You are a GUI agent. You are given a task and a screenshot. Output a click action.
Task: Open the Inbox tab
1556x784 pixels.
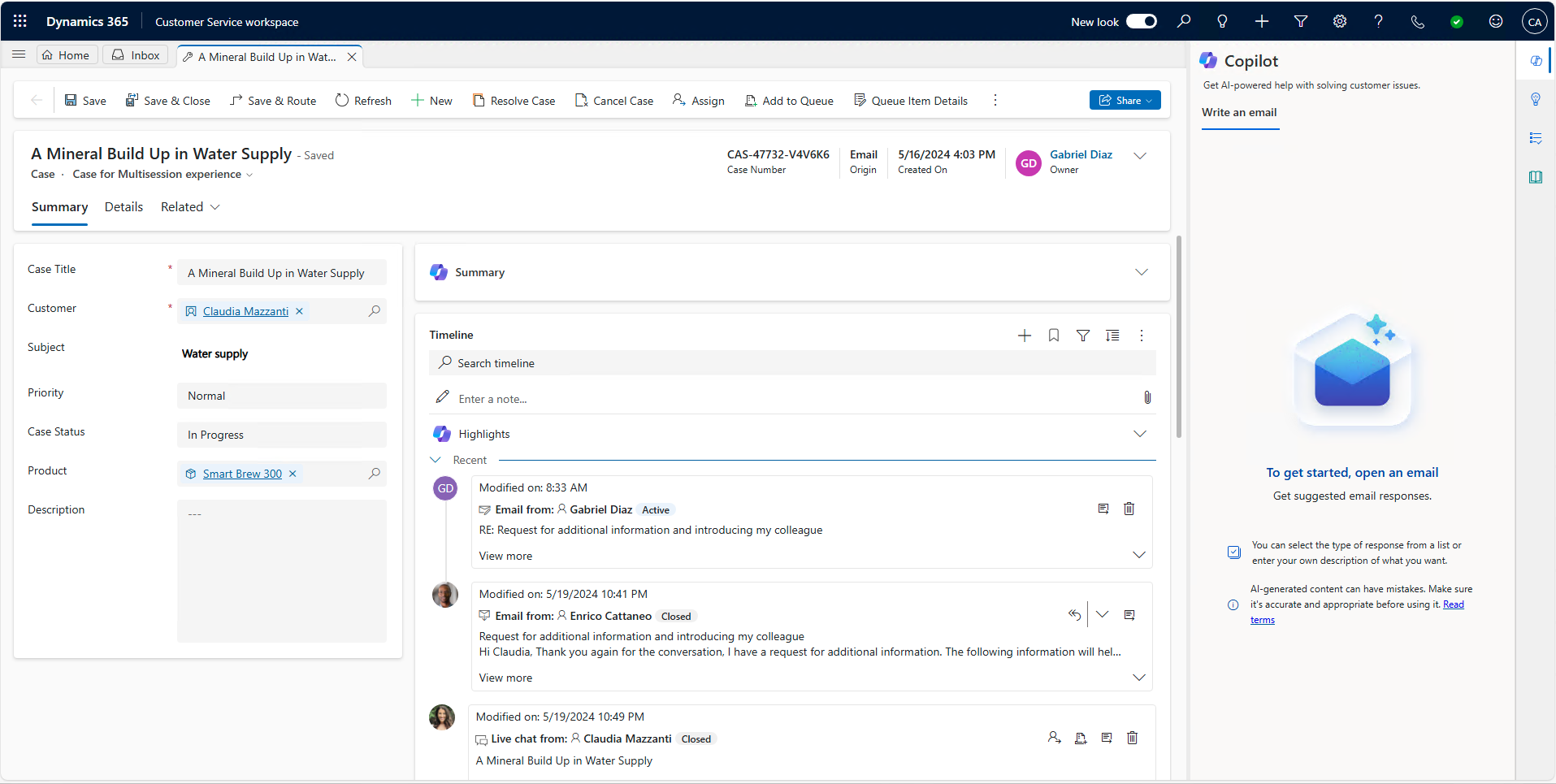point(134,54)
